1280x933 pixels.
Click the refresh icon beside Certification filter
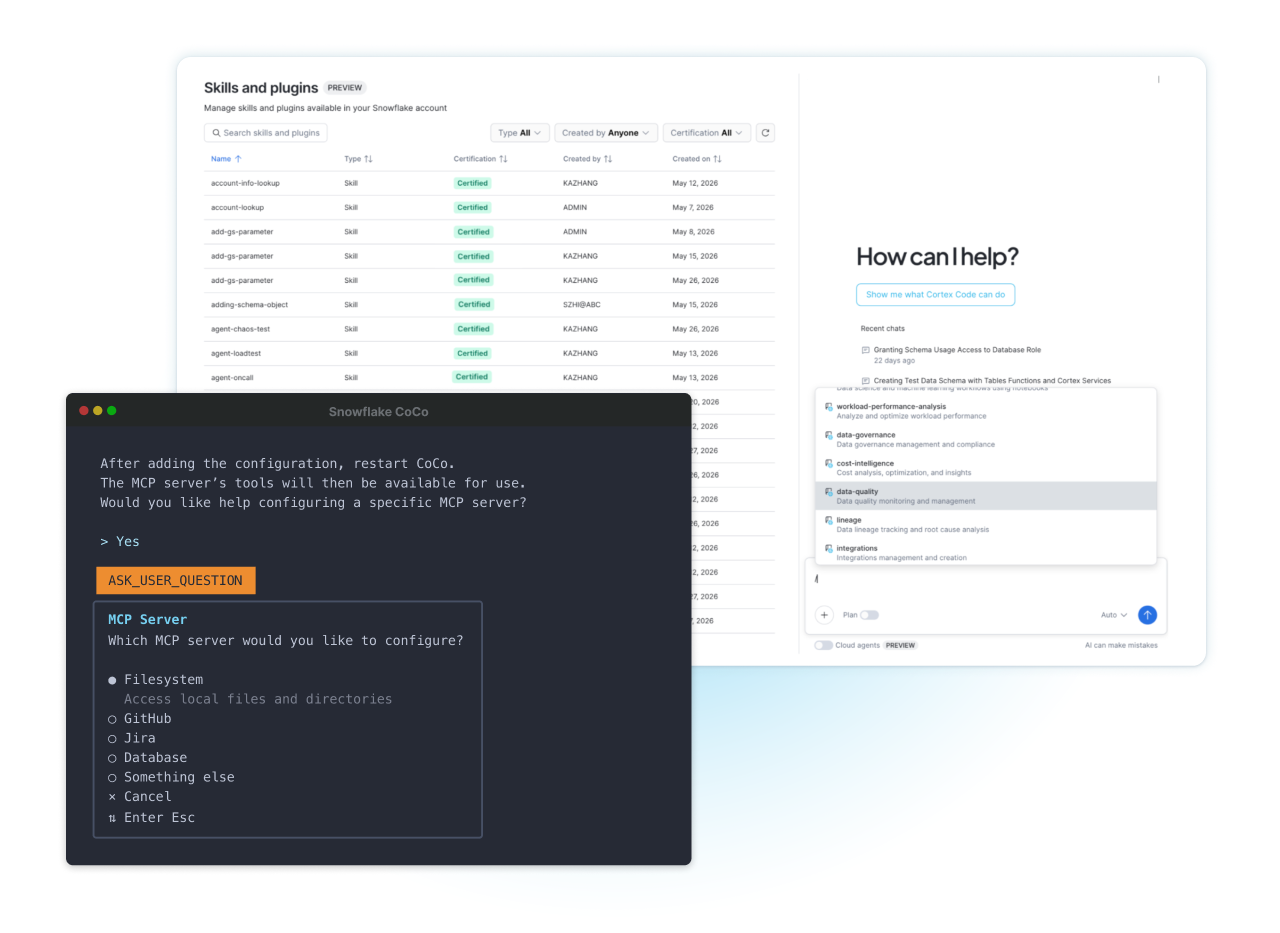pos(765,133)
